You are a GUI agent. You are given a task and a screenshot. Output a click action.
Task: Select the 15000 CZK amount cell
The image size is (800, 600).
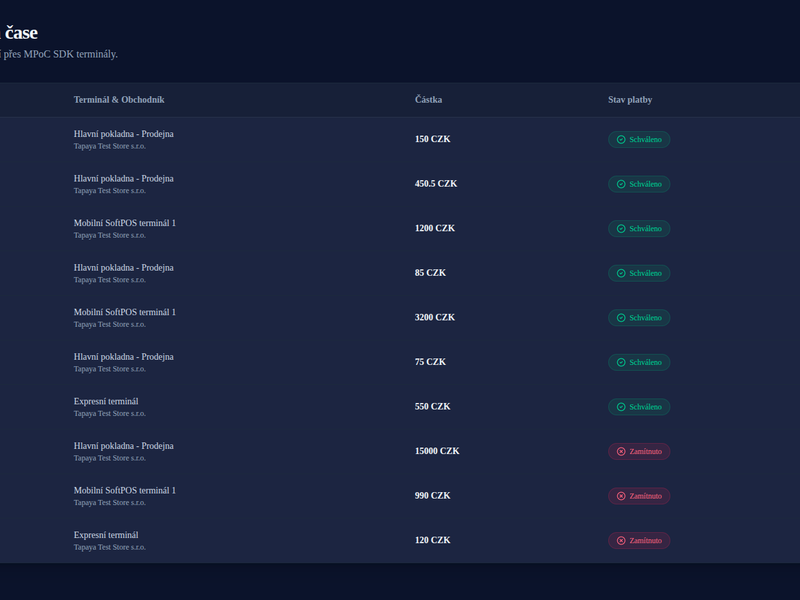[x=437, y=451]
